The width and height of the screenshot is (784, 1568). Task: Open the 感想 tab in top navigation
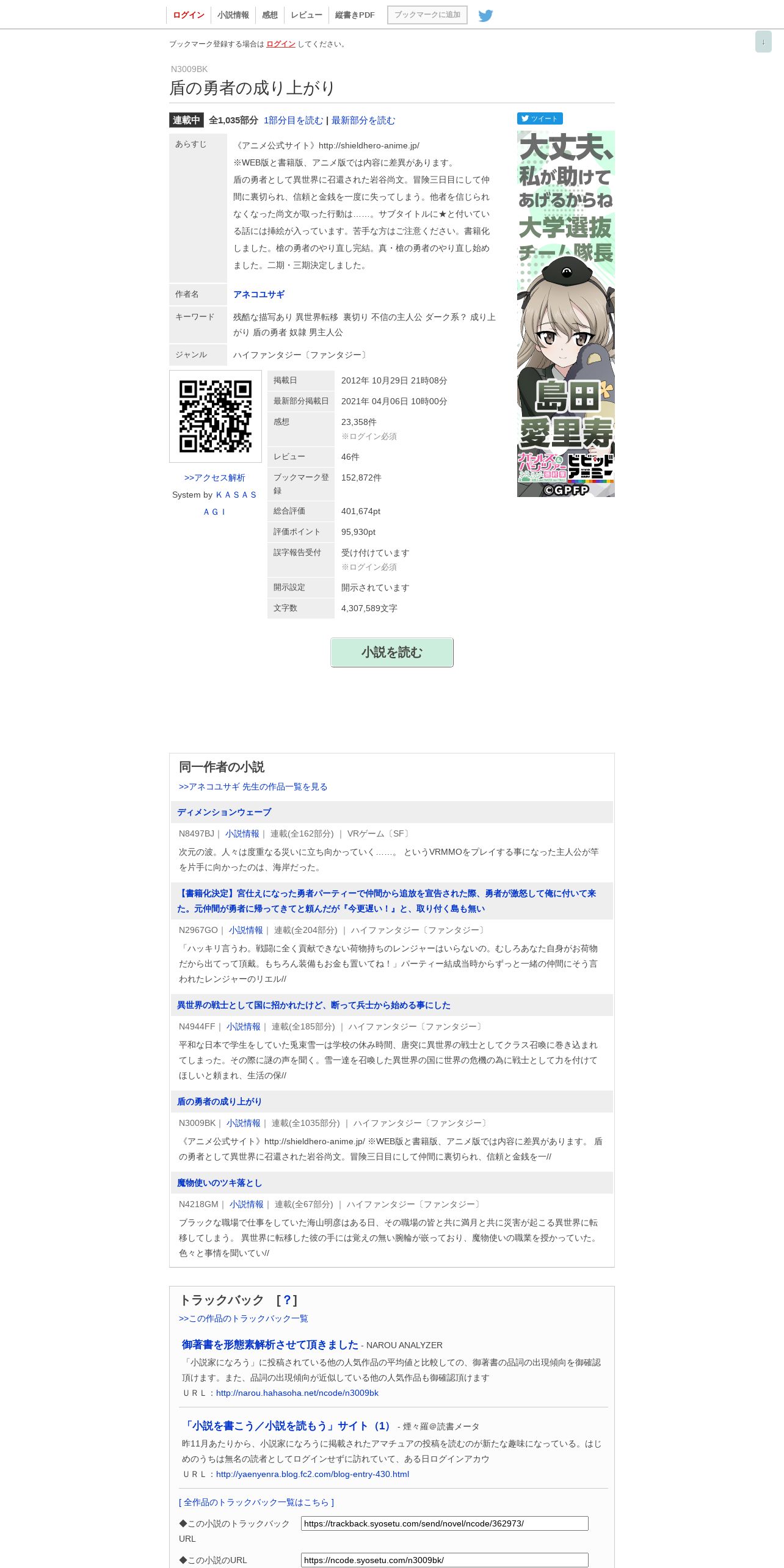click(270, 15)
